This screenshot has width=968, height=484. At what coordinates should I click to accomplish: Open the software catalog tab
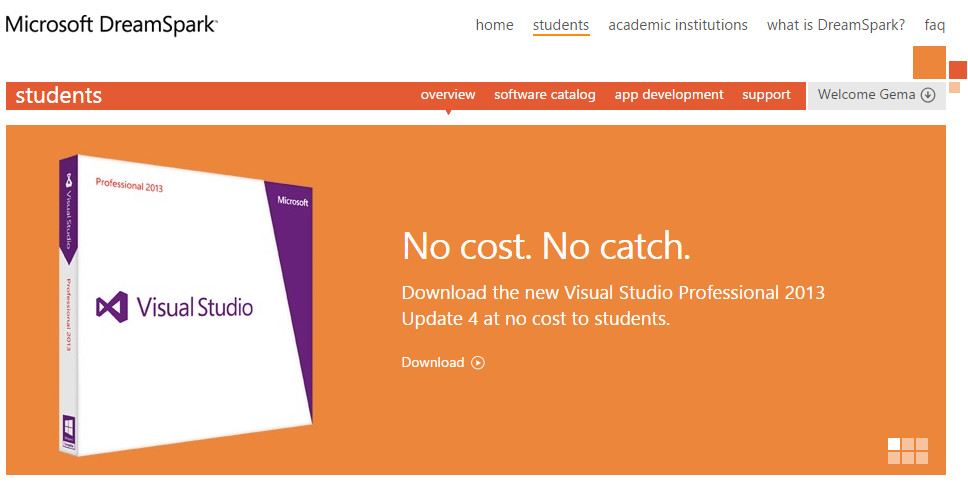click(x=545, y=95)
